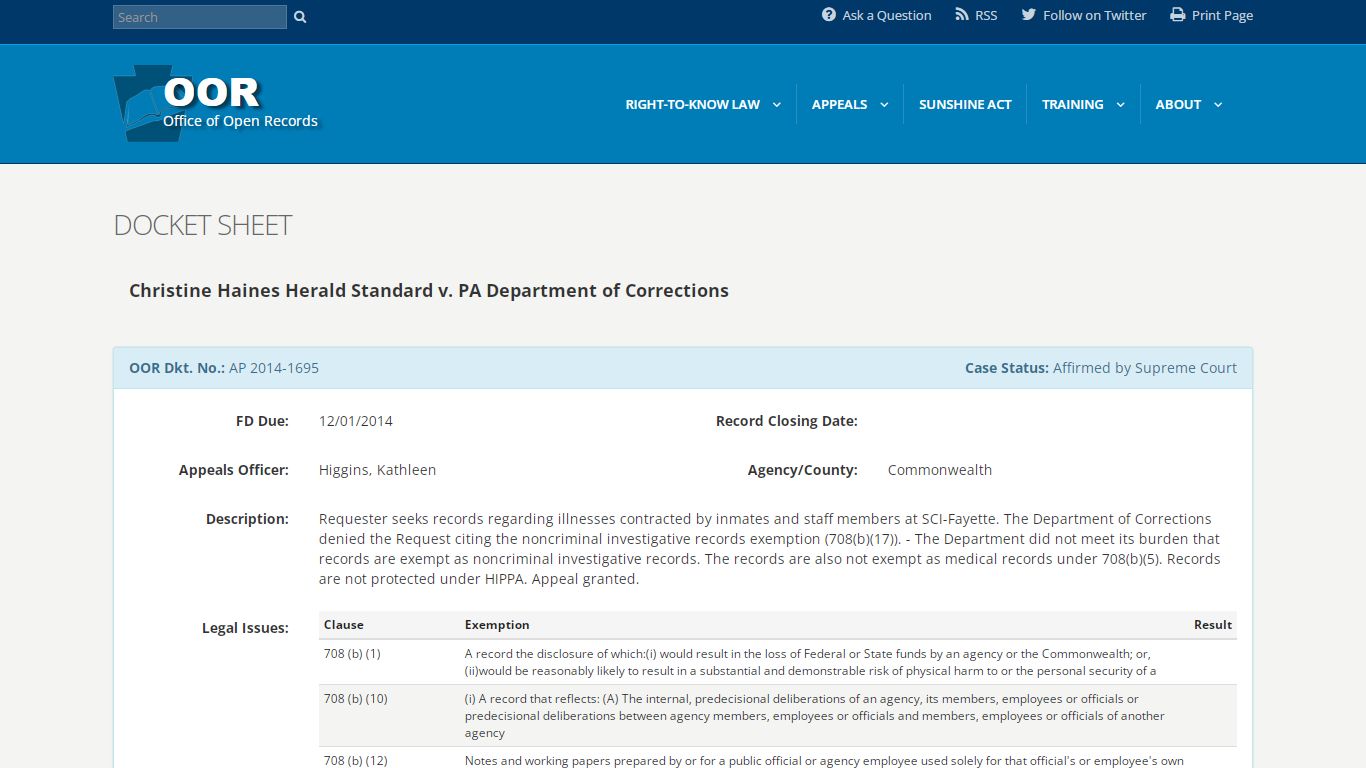Click the Ask a Question help icon
This screenshot has height=768, width=1366.
coord(829,15)
